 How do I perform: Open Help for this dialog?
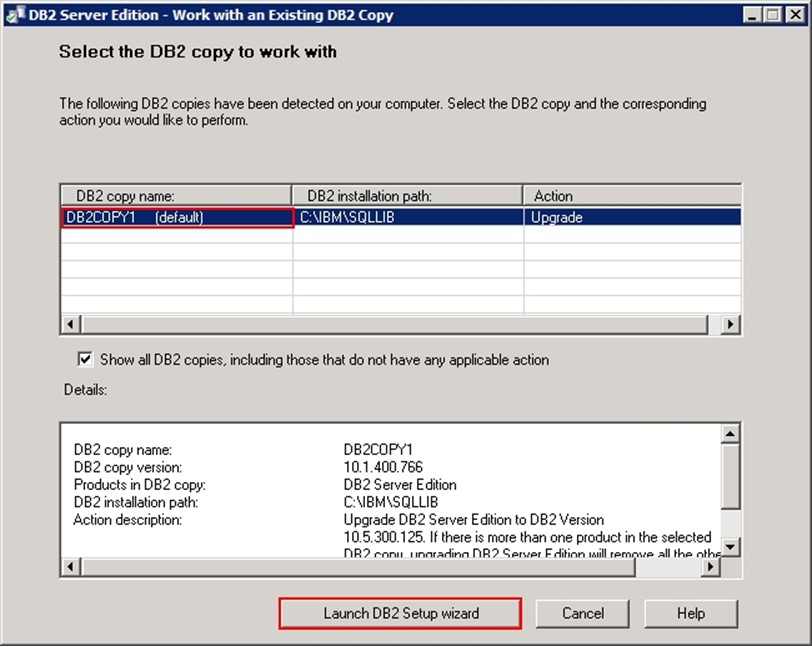(x=691, y=613)
